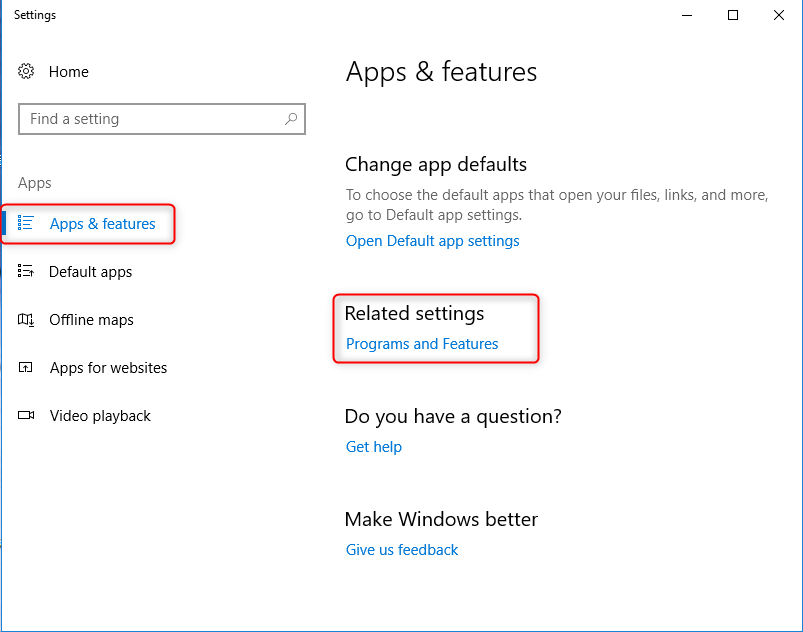Click the Home gear icon

tap(27, 72)
